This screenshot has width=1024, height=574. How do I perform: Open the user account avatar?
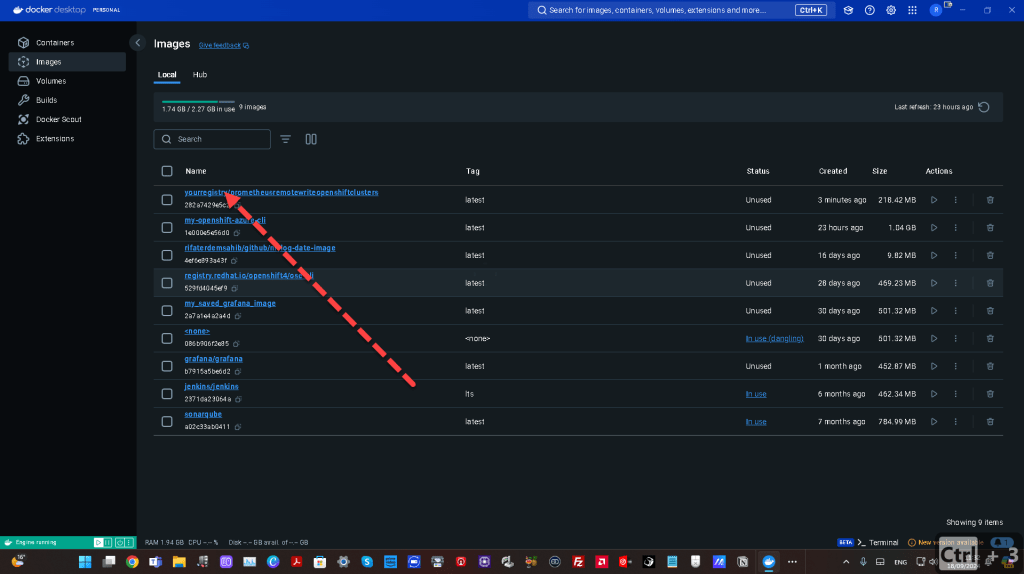click(936, 10)
